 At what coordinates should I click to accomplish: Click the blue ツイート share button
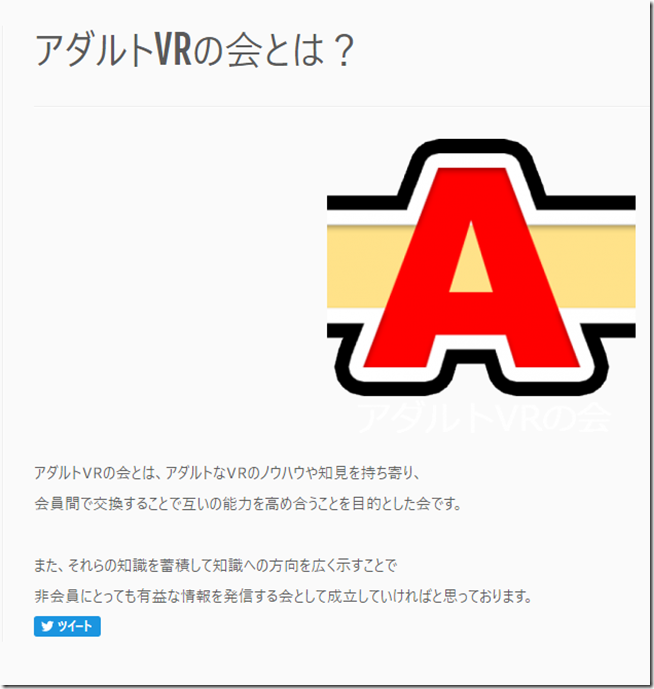[x=67, y=626]
